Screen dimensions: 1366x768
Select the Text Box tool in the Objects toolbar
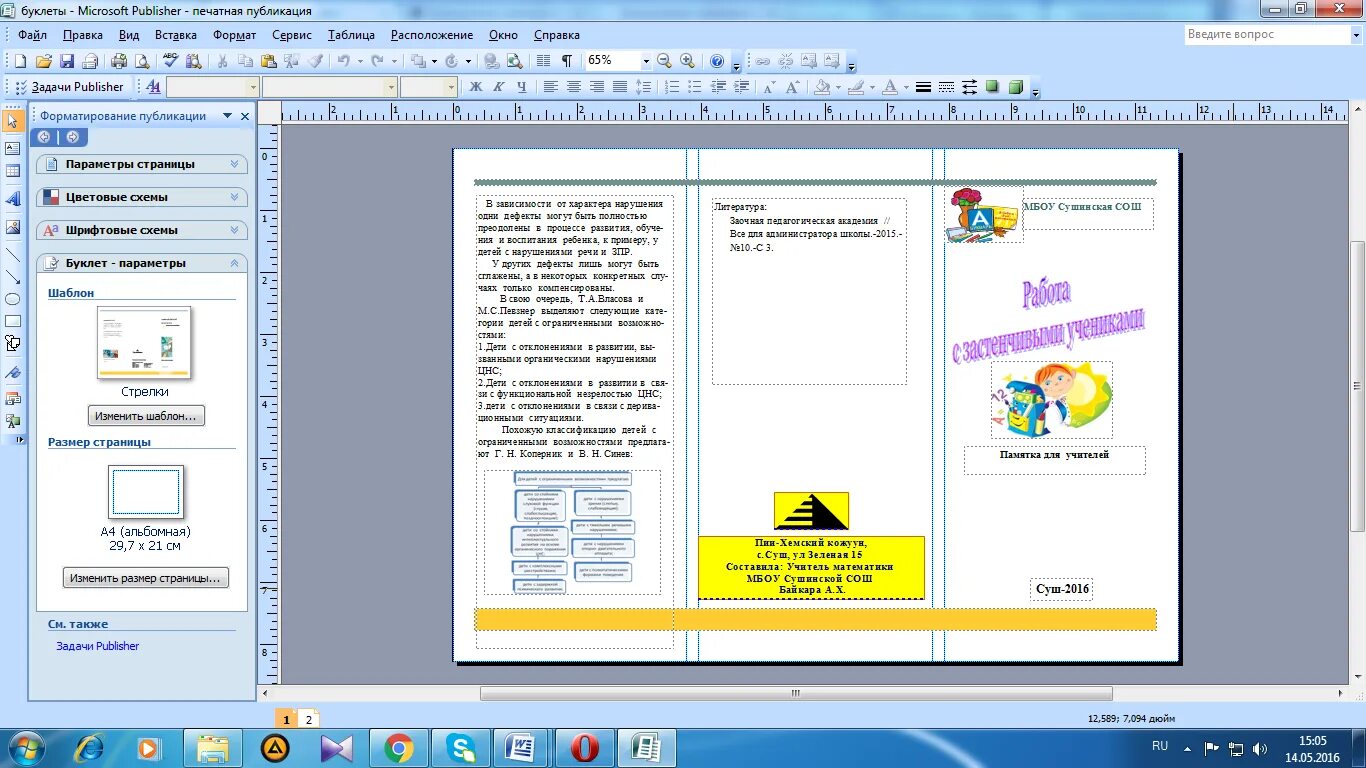click(x=13, y=148)
